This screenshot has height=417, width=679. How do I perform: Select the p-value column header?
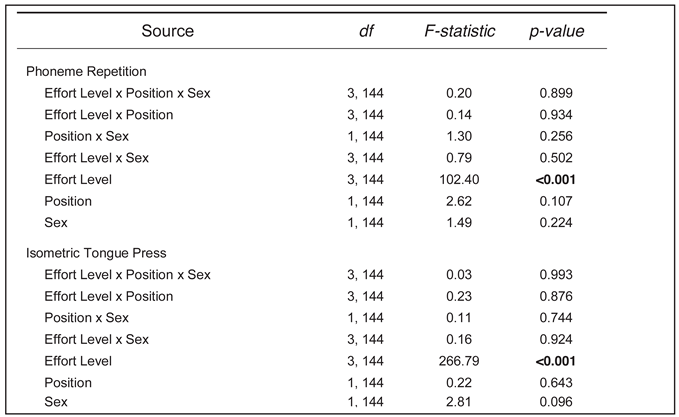[556, 31]
